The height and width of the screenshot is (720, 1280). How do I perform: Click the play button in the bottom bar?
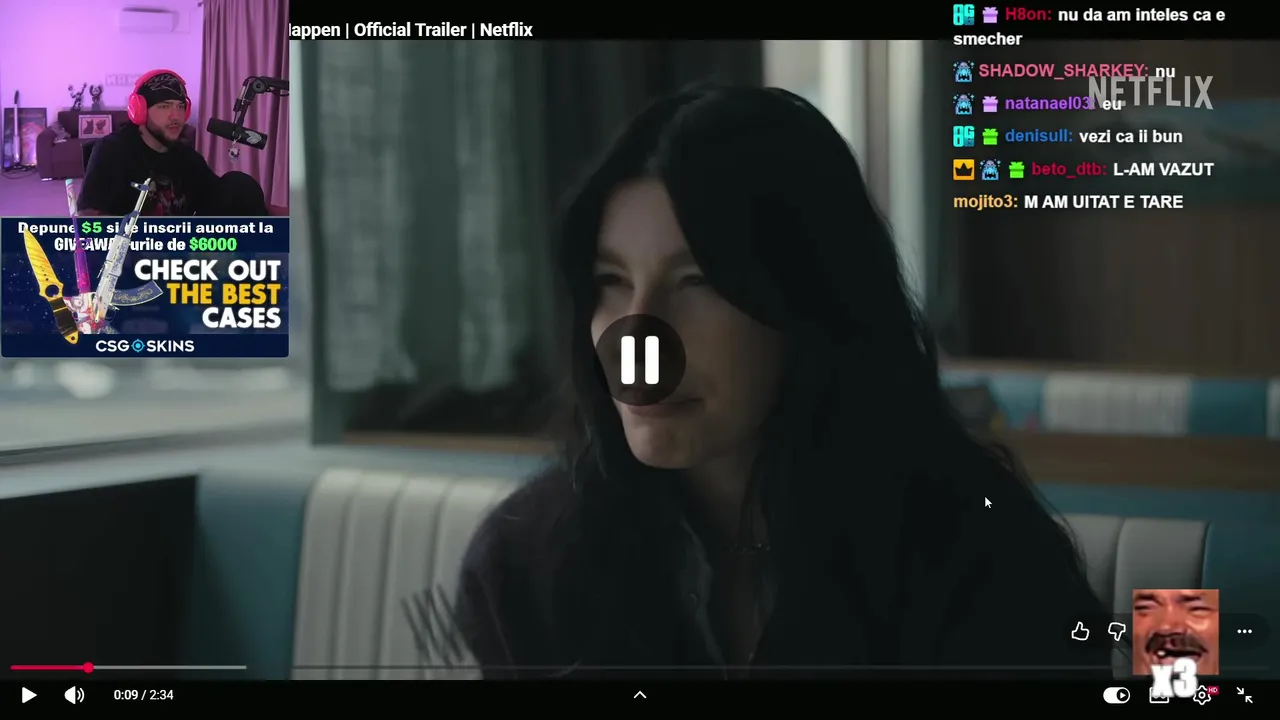pos(29,695)
